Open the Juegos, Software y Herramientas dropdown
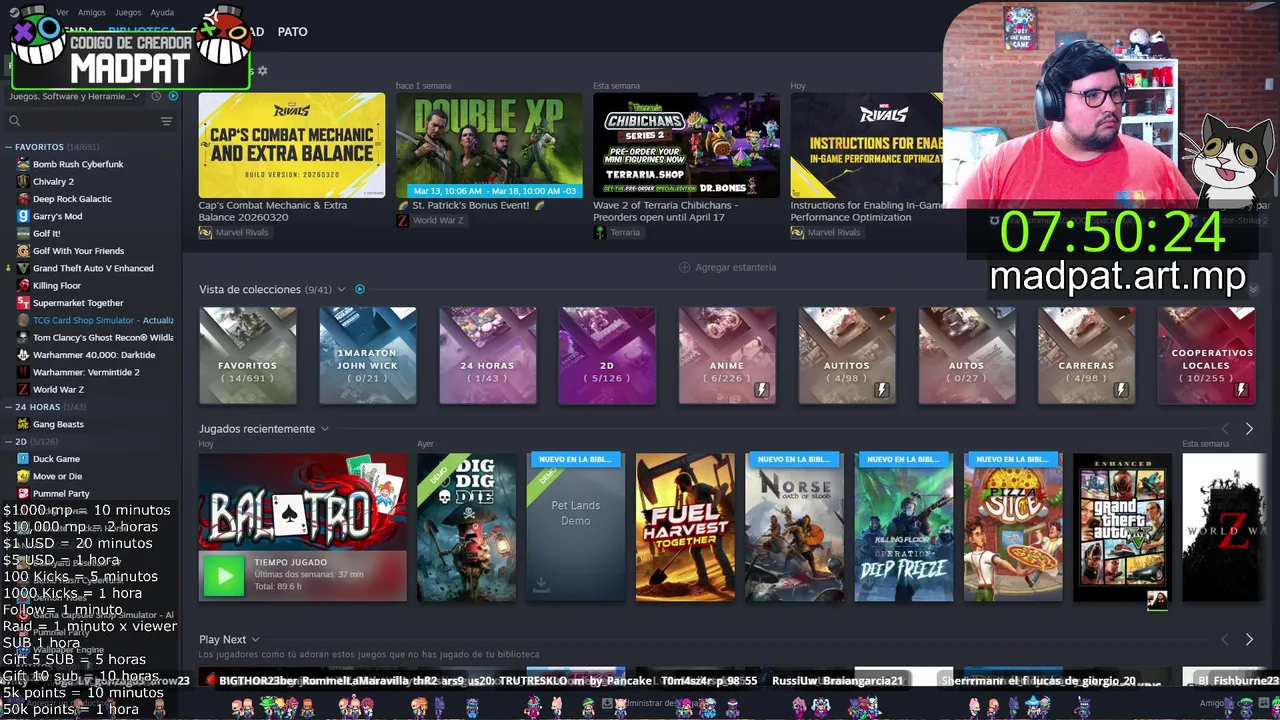The height and width of the screenshot is (720, 1280). (76, 96)
